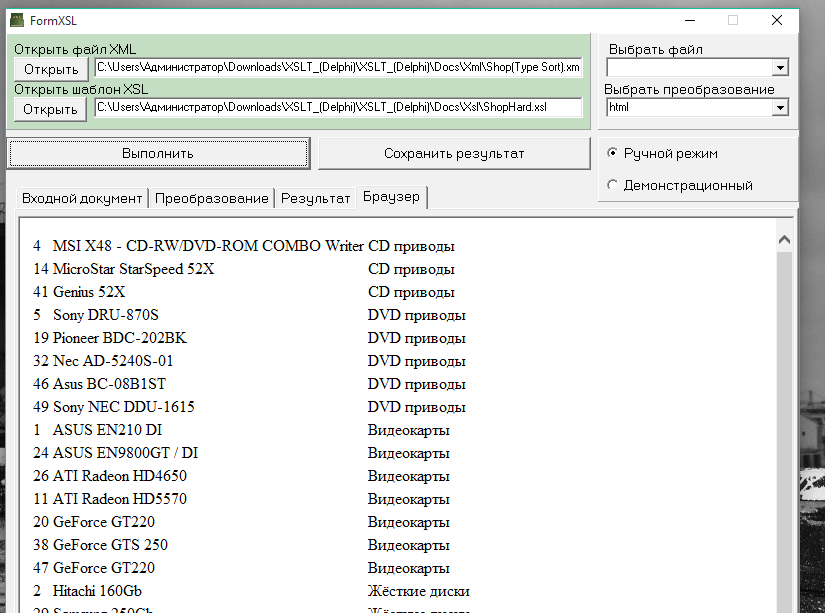Click row 20 GeForce GT220
Viewport: 825px width, 613px height.
coord(241,522)
